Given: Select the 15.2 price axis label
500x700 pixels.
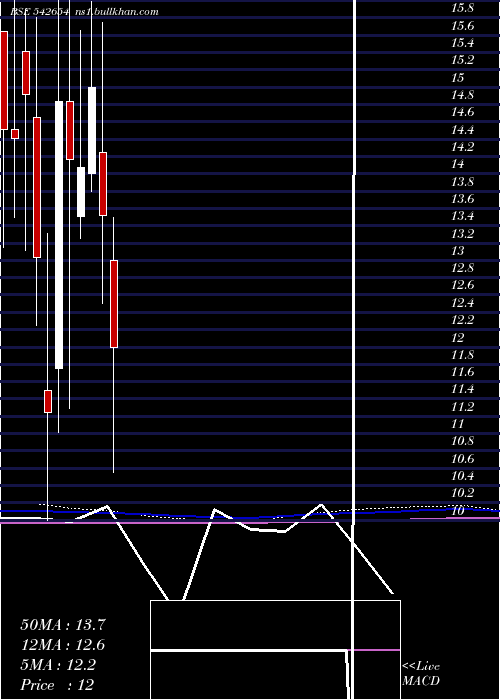Looking at the screenshot, I should (462, 60).
